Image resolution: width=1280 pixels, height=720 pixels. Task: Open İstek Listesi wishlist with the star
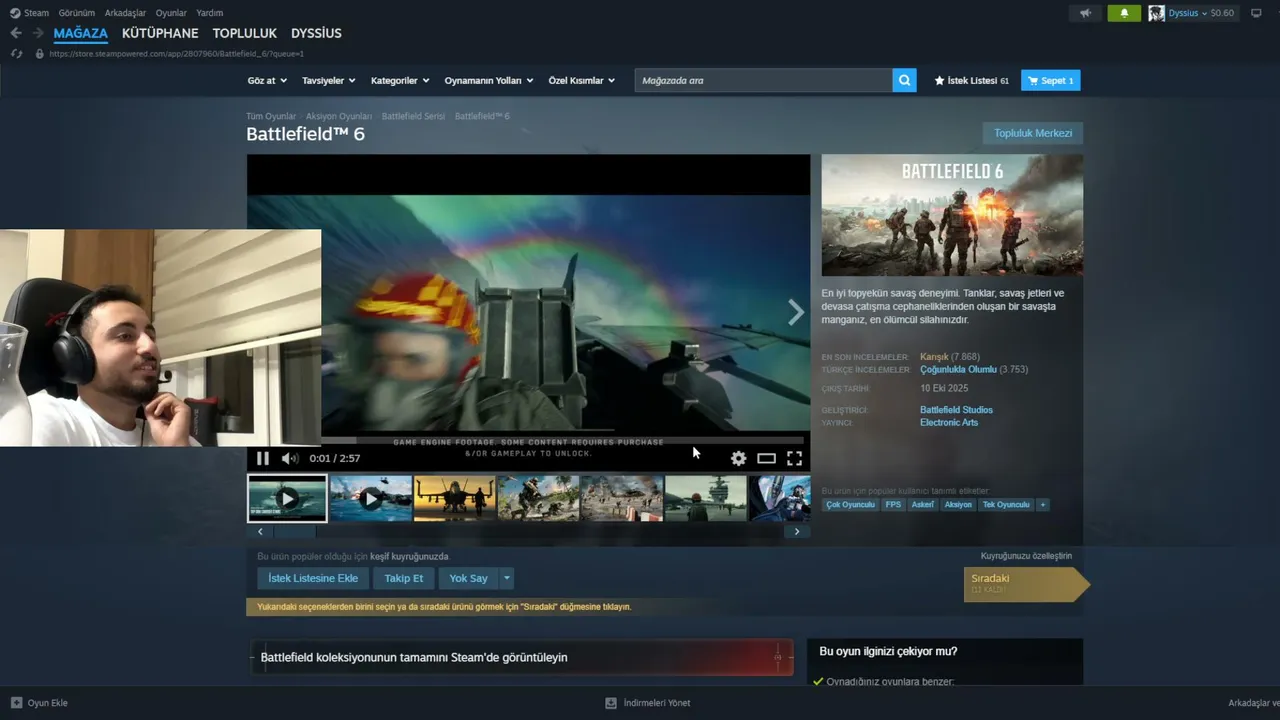tap(972, 81)
